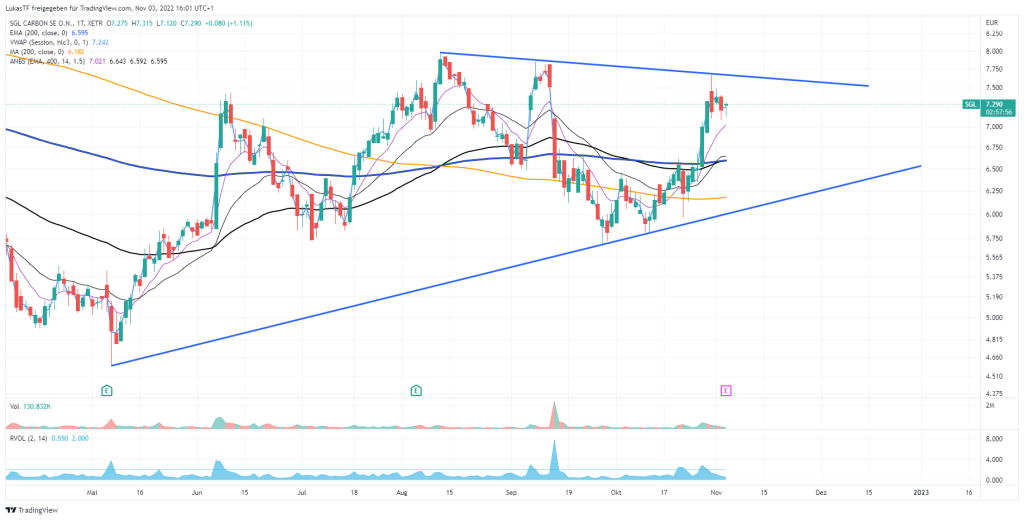
Task: Select the VWAP Session indicator legend
Action: click(55, 43)
